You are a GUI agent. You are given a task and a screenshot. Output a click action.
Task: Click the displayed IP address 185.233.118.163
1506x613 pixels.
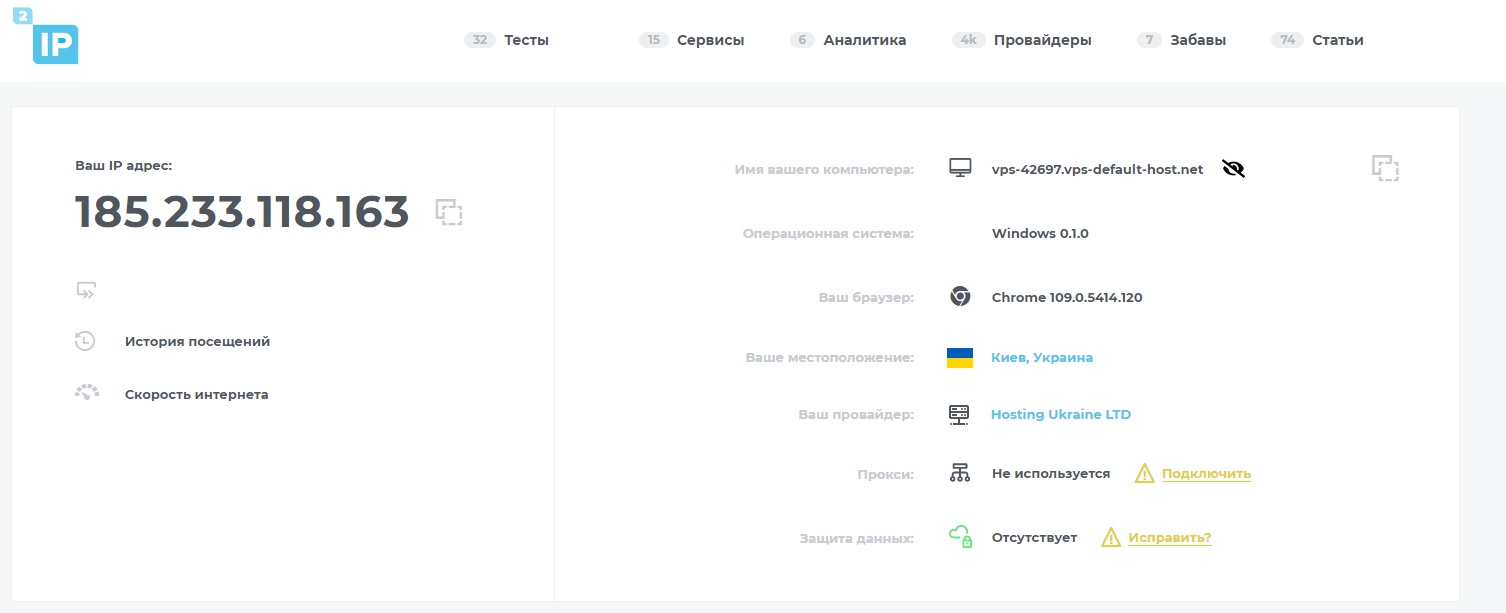(242, 212)
